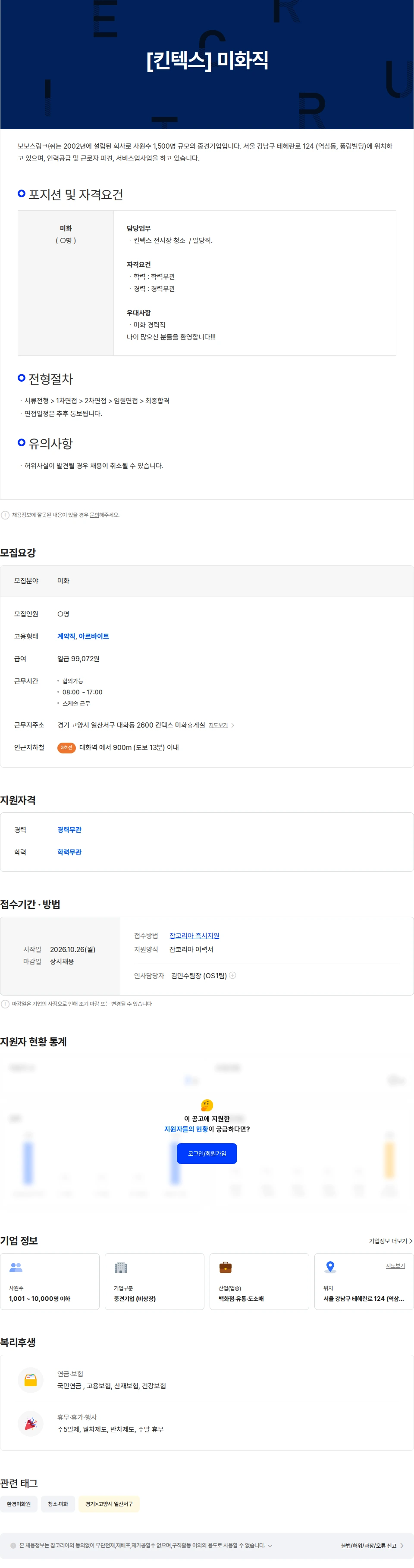Click the 산업(업종) briefcase icon

[226, 1267]
